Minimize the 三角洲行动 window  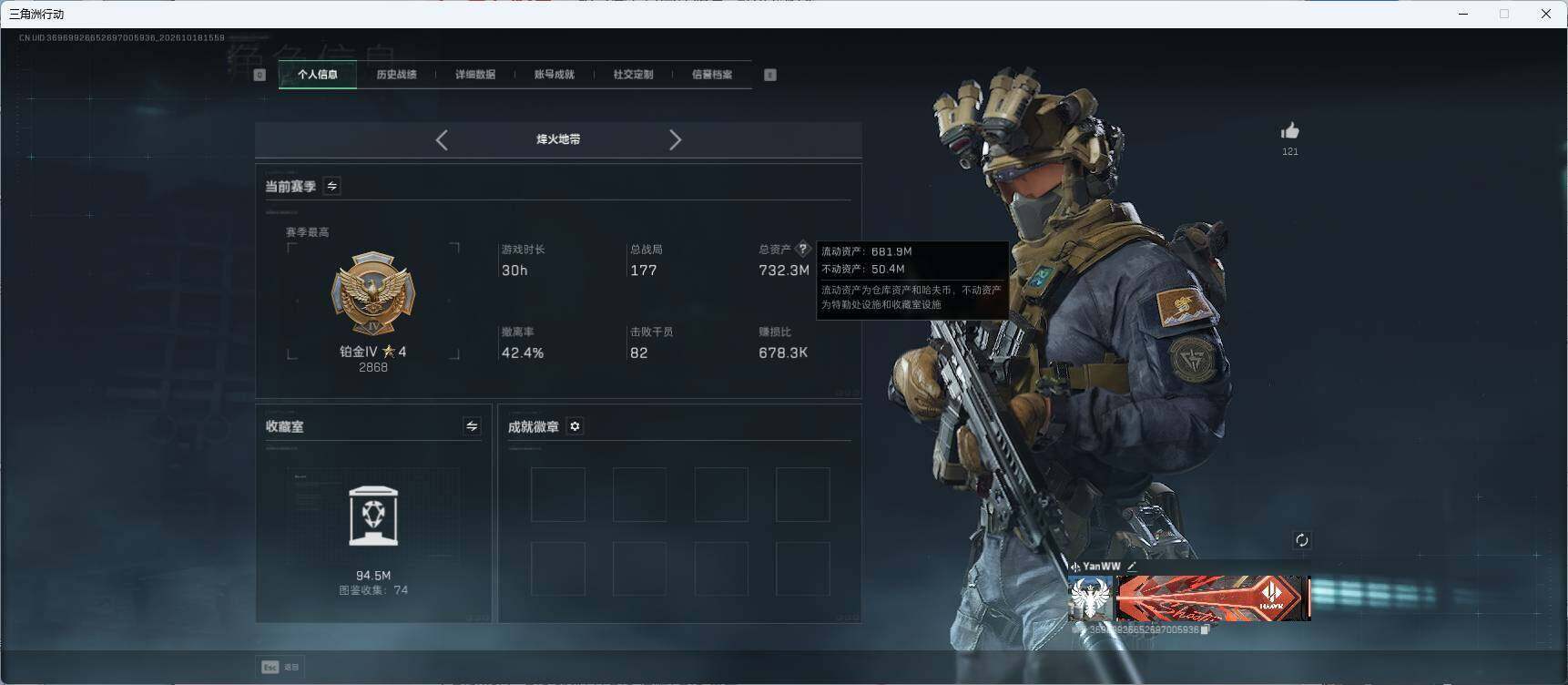[1463, 14]
